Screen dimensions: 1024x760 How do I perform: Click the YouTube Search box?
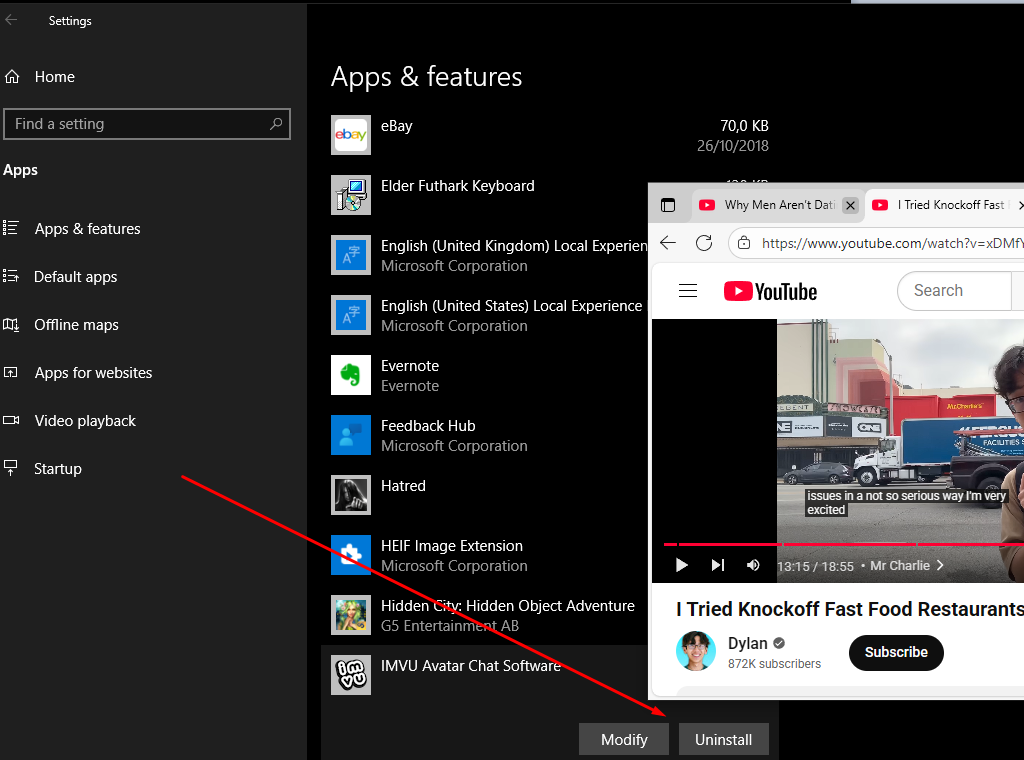pyautogui.click(x=955, y=291)
